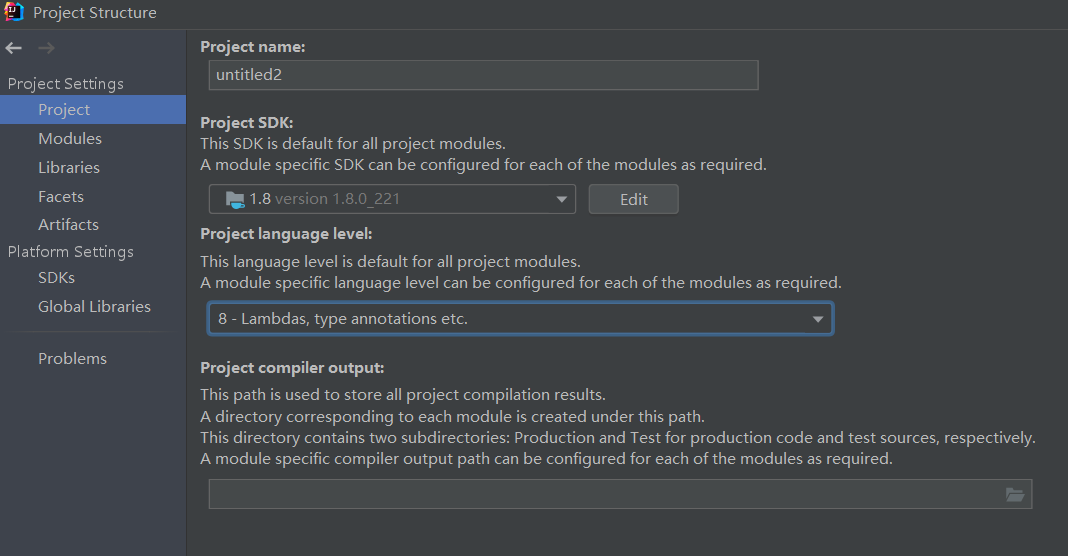Screen dimensions: 1068x556
Task: Click the IntelliJ IDEA logo icon
Action: coord(14,13)
